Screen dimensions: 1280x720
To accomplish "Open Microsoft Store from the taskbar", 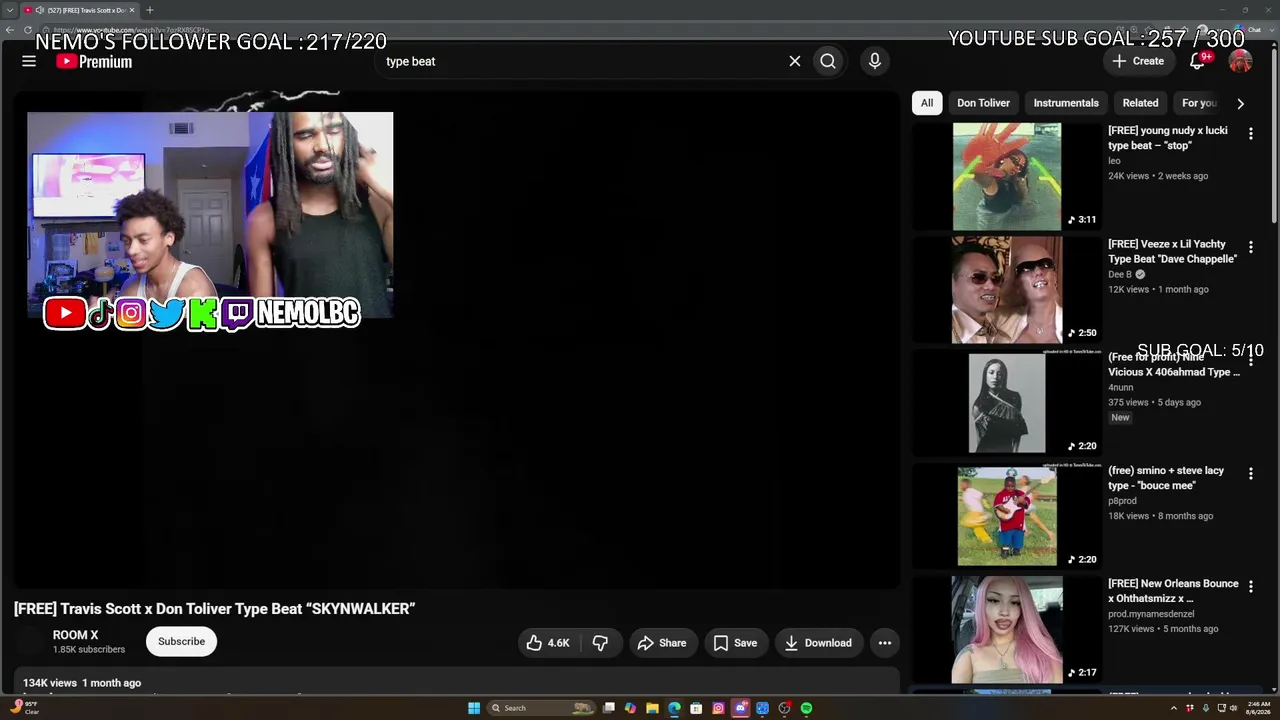I will pos(696,708).
